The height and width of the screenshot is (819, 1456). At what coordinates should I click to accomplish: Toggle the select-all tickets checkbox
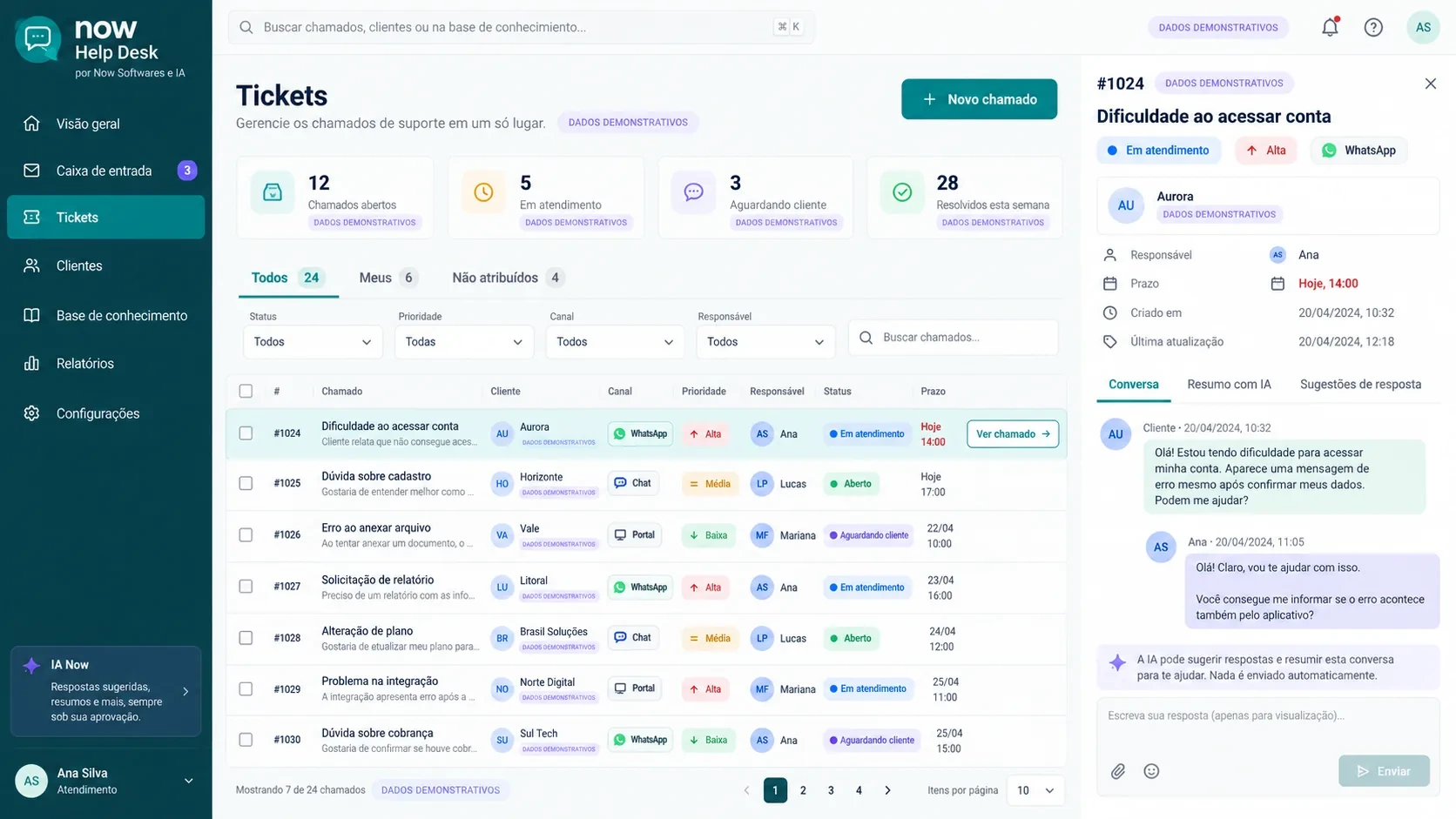pos(246,392)
